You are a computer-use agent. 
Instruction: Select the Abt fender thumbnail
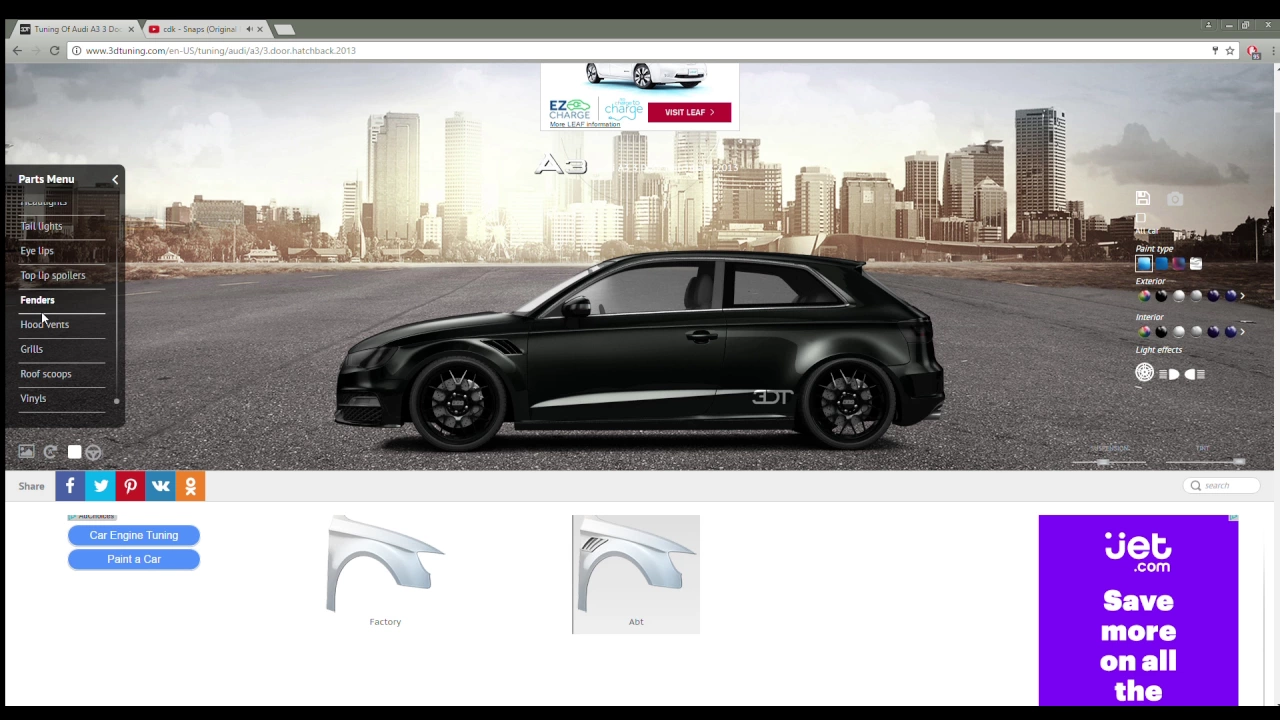(x=636, y=574)
